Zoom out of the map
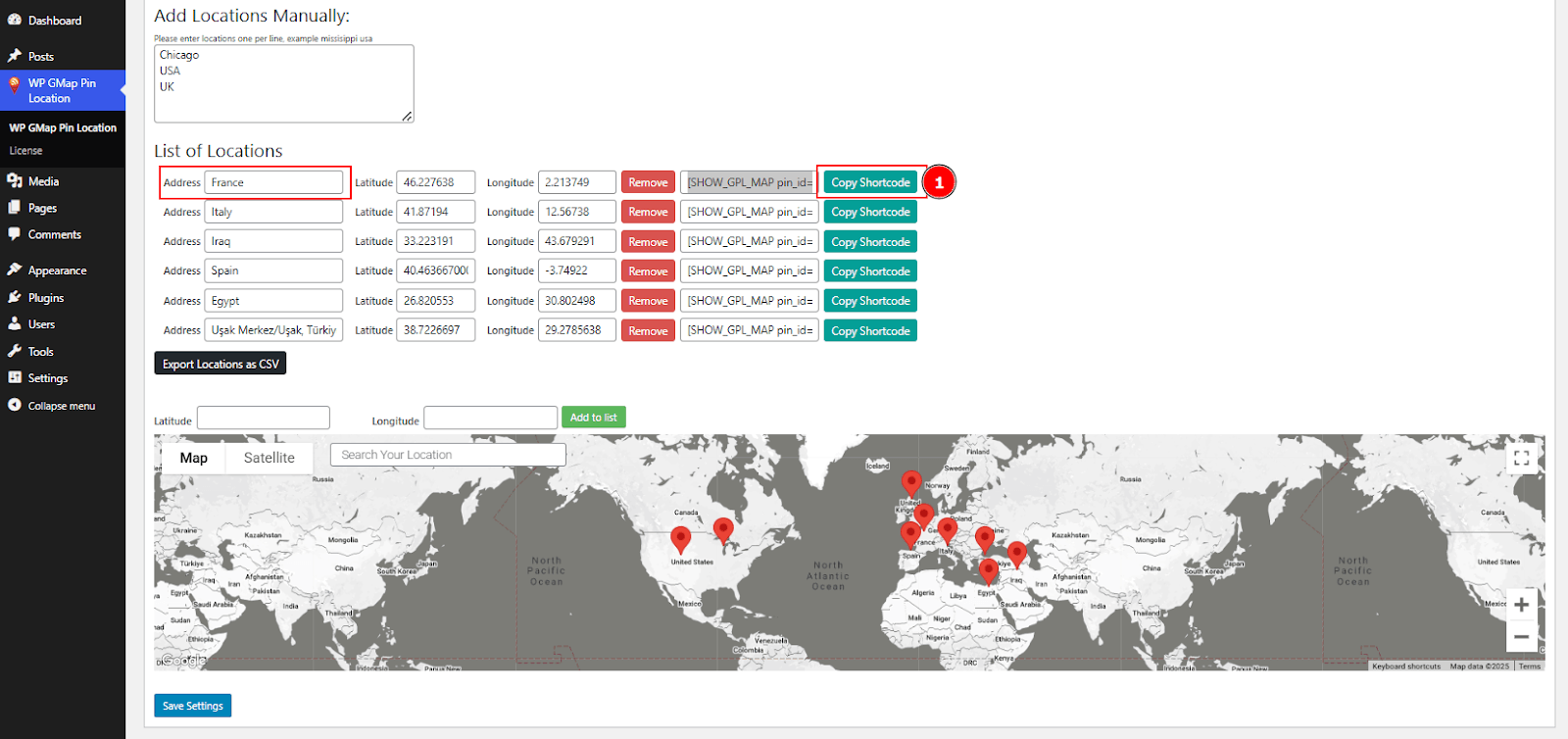 click(1521, 637)
